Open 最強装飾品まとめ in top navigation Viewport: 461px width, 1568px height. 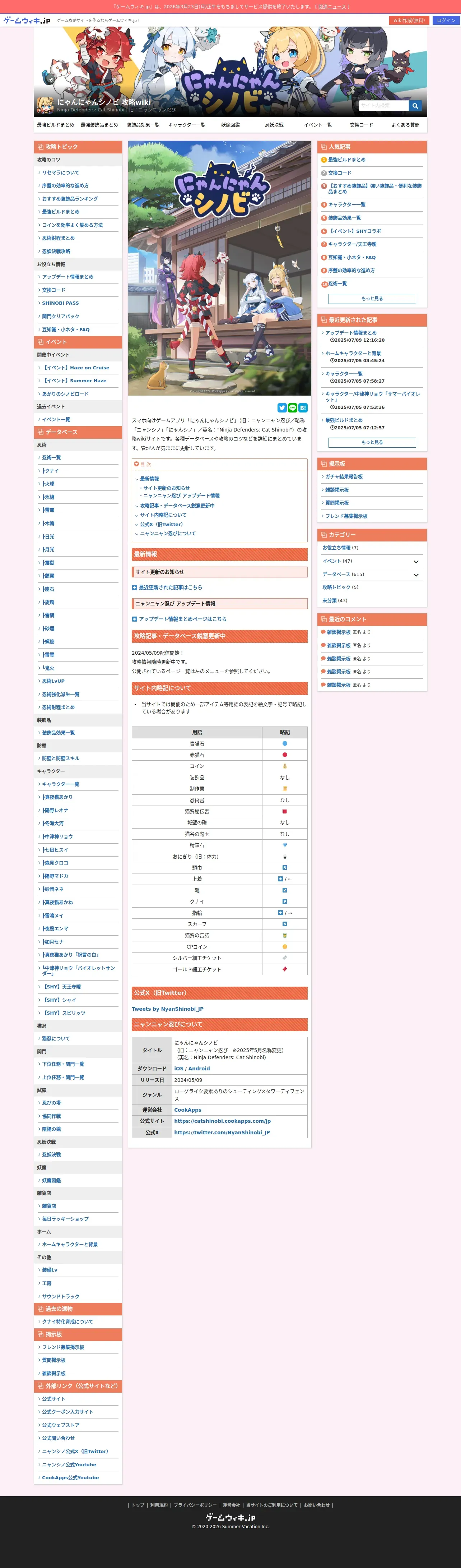[x=99, y=125]
